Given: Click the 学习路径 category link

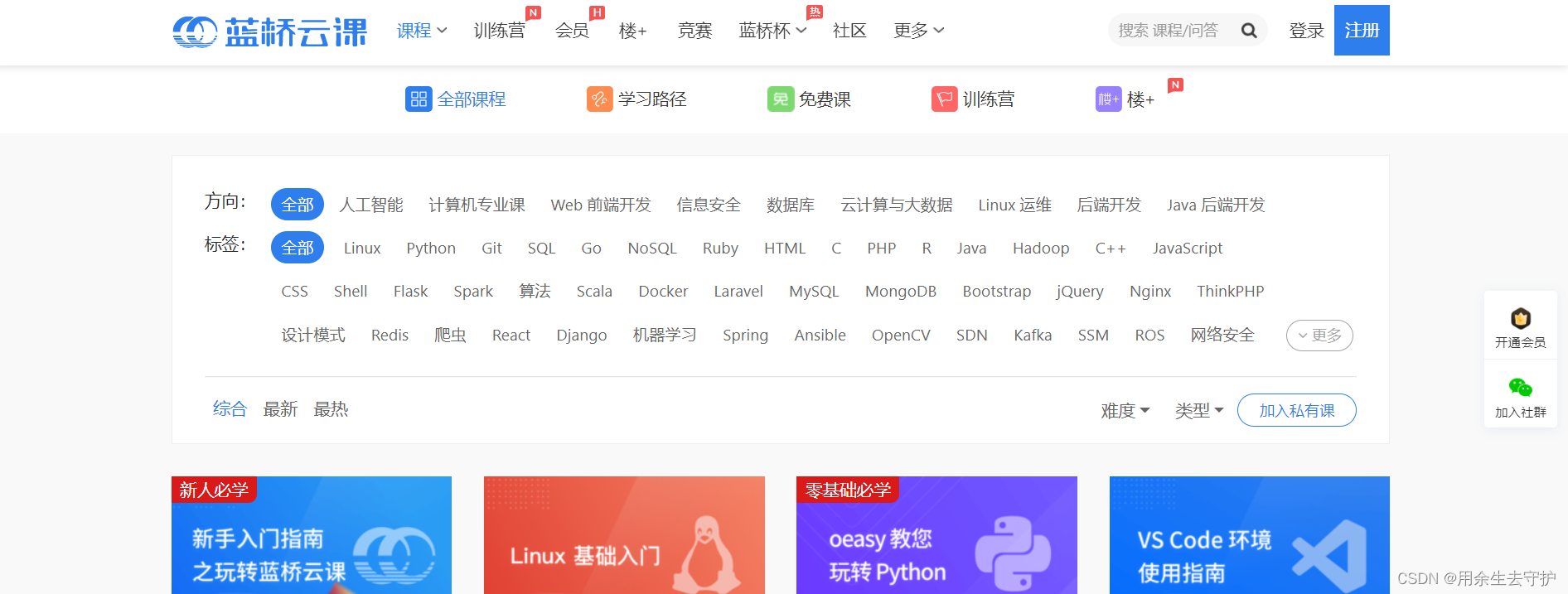Looking at the screenshot, I should (652, 99).
